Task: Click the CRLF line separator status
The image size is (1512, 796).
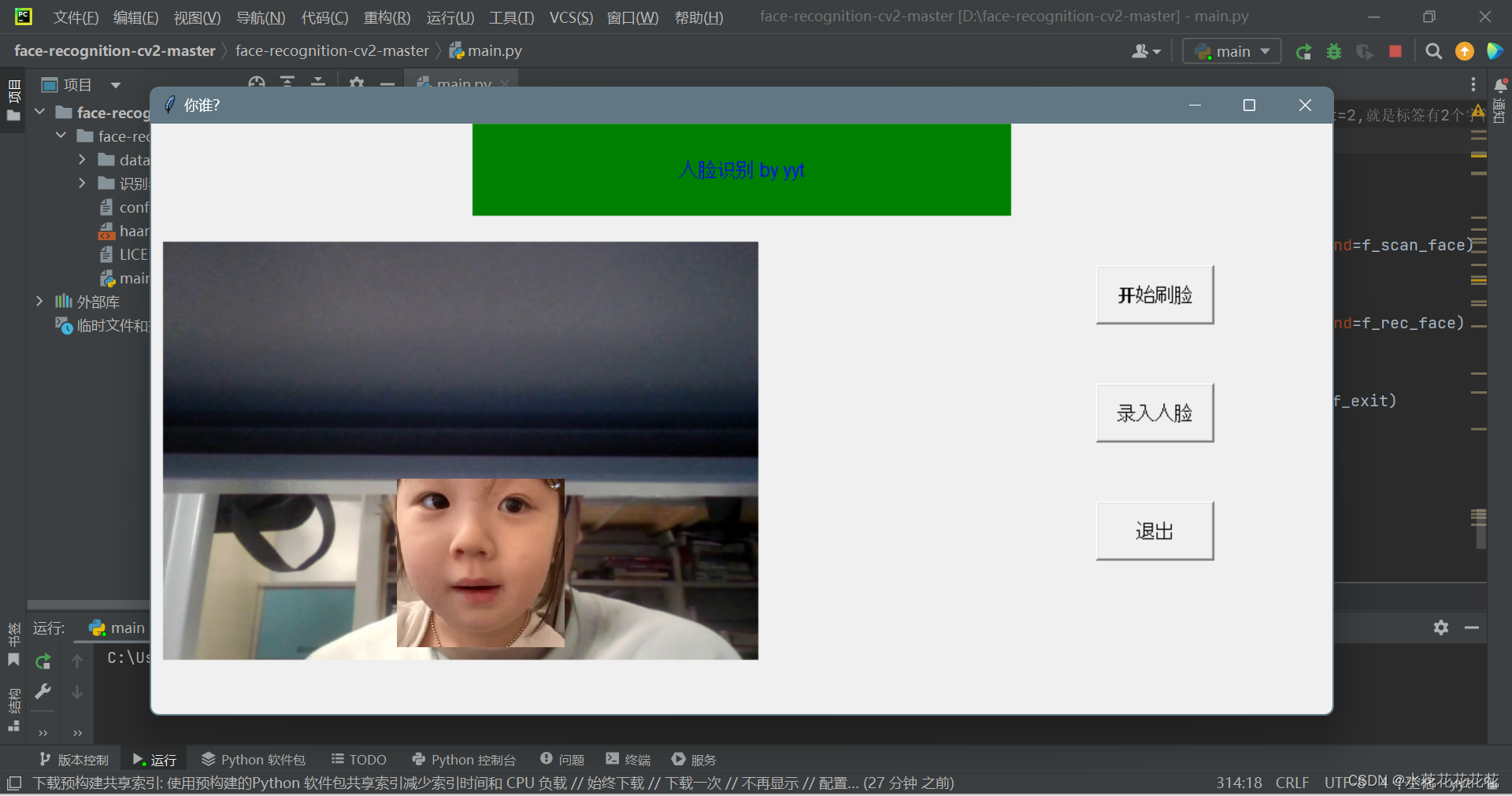Action: click(1292, 783)
